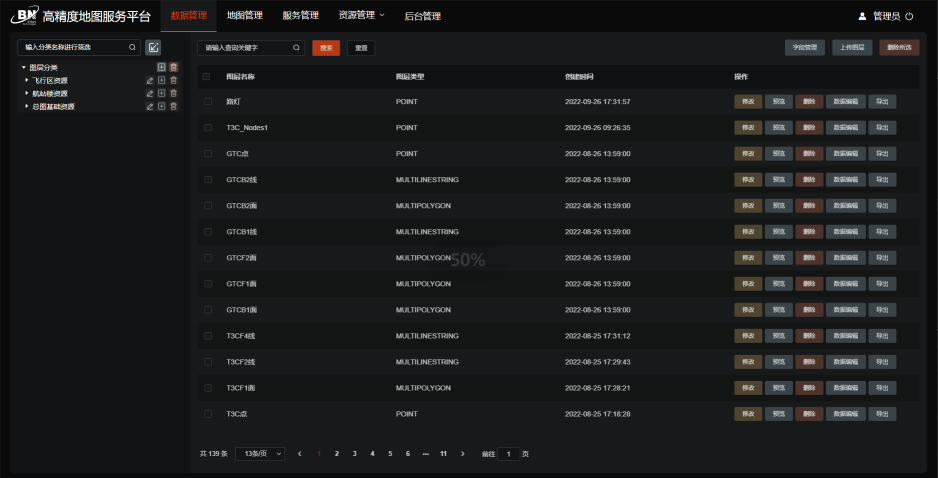Click the add icon beside 总图基础资源
Viewport: 938px width, 478px height.
tap(161, 106)
